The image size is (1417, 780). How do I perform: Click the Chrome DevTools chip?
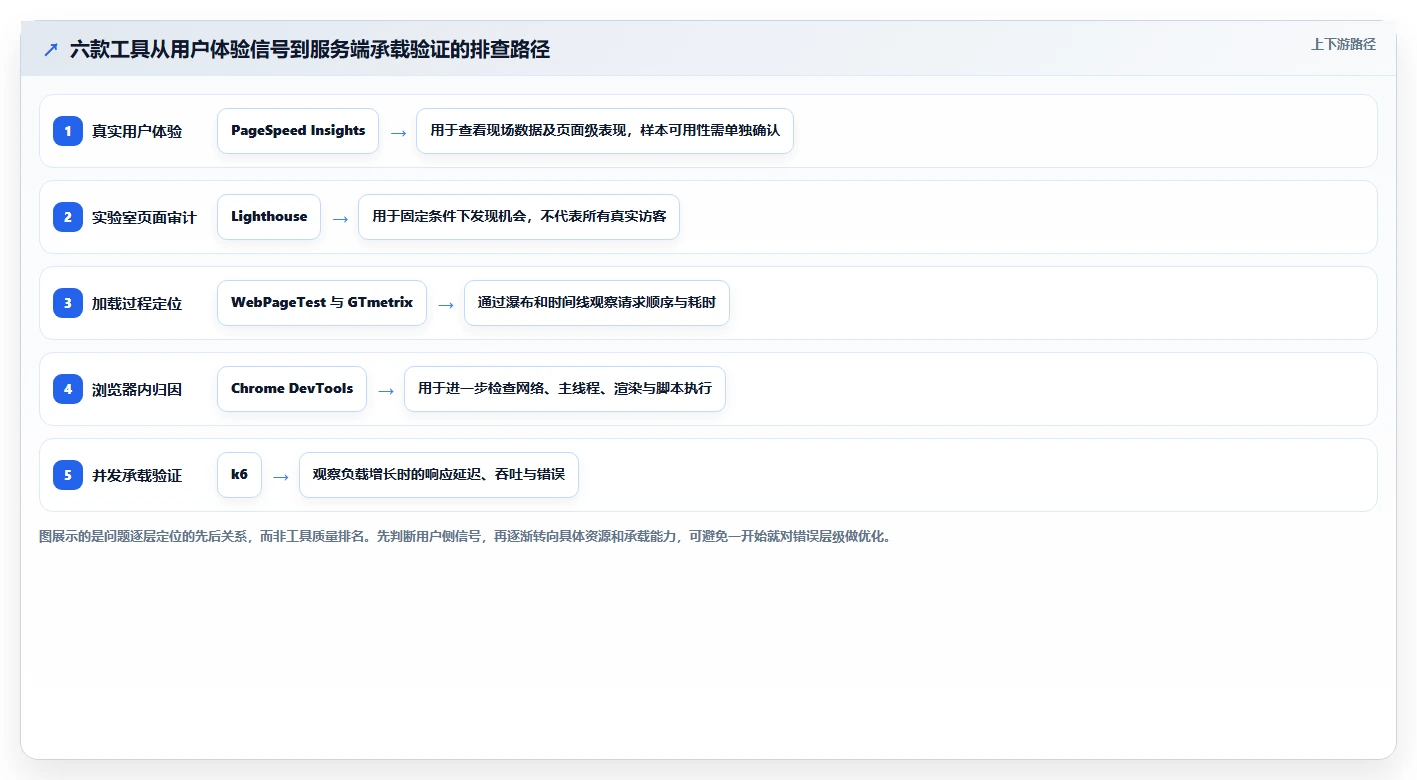tap(292, 389)
